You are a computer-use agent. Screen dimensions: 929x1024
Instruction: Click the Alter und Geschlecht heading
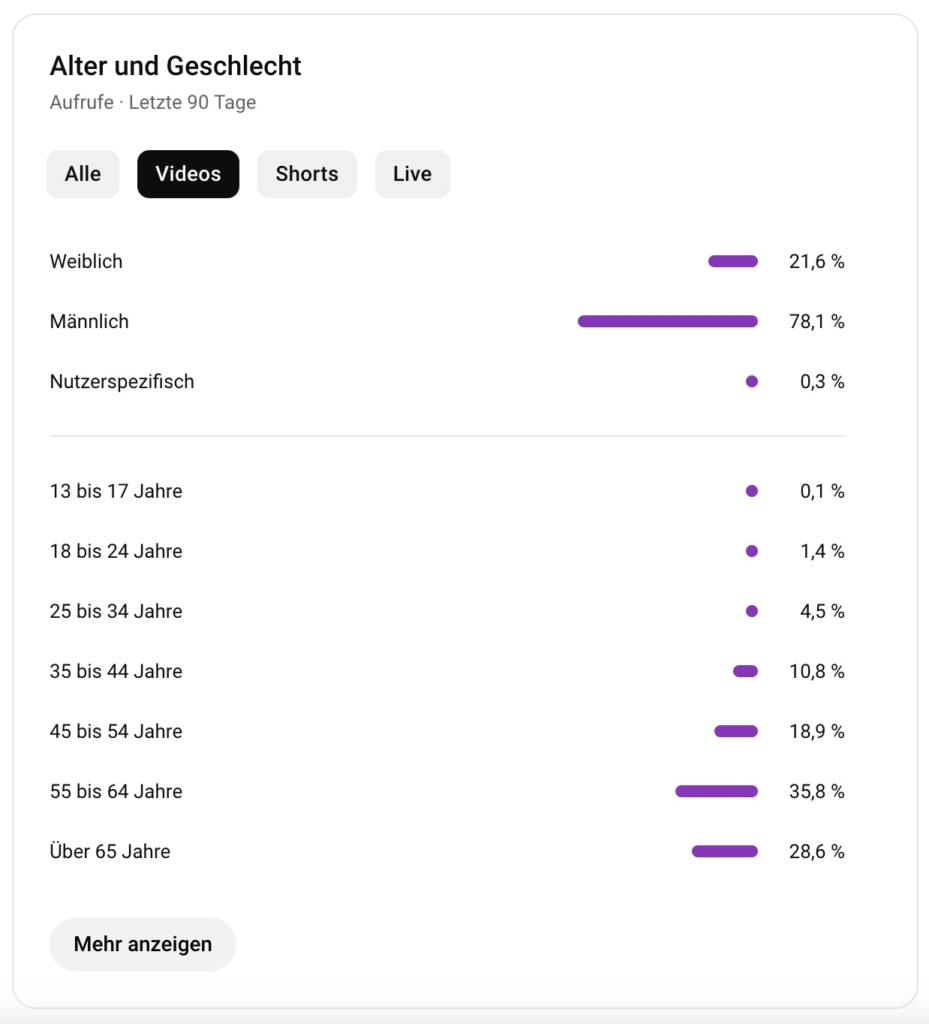pyautogui.click(x=176, y=66)
